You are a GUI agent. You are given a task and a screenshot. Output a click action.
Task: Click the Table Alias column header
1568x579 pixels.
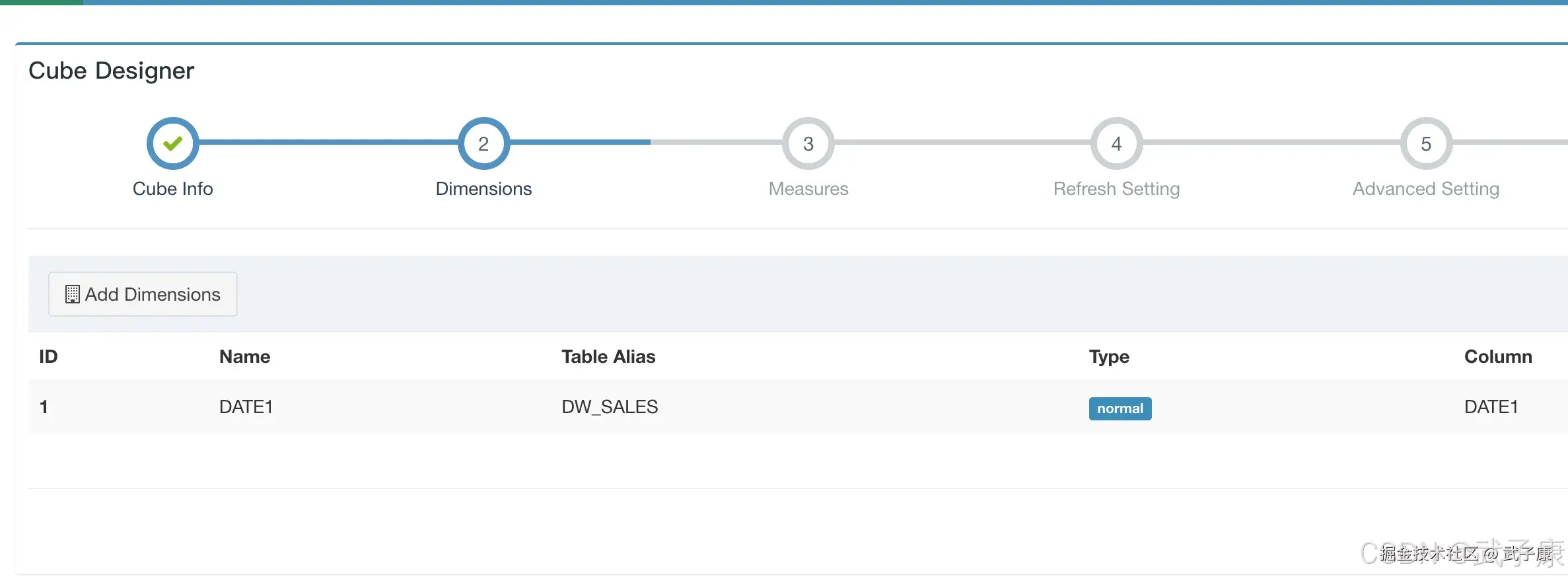coord(608,357)
